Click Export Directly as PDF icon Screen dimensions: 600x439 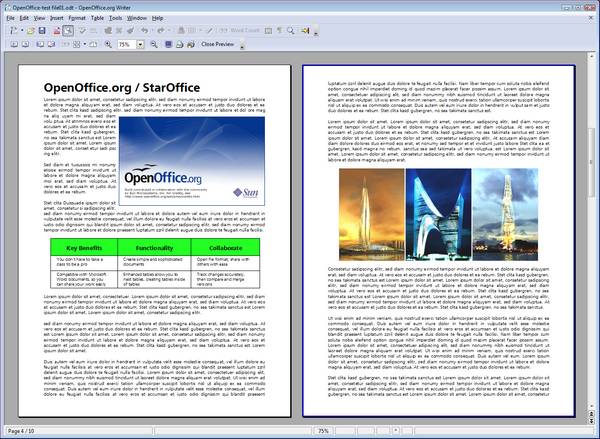tap(57, 31)
